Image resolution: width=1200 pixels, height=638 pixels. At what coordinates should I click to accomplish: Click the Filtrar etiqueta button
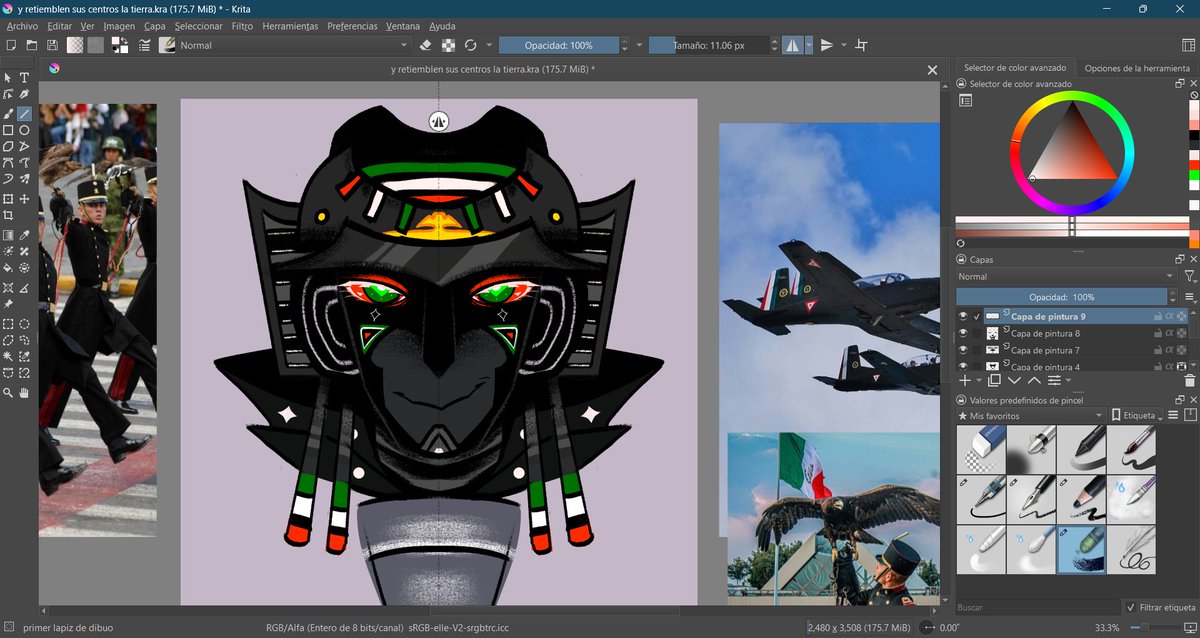(1160, 607)
